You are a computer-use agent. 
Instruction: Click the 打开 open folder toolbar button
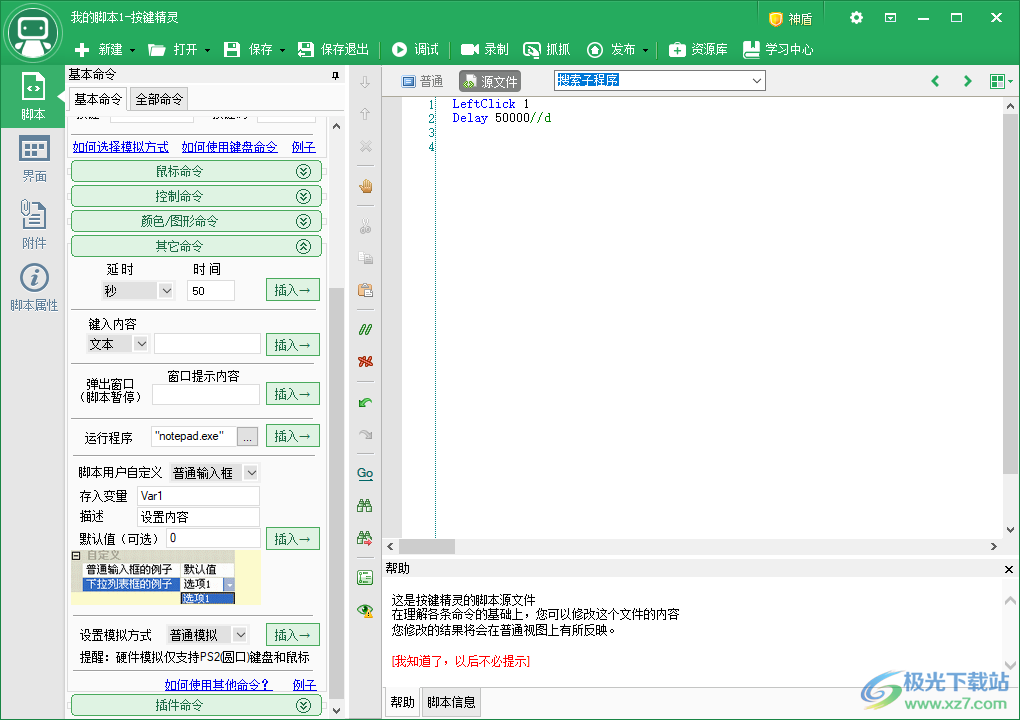(172, 49)
